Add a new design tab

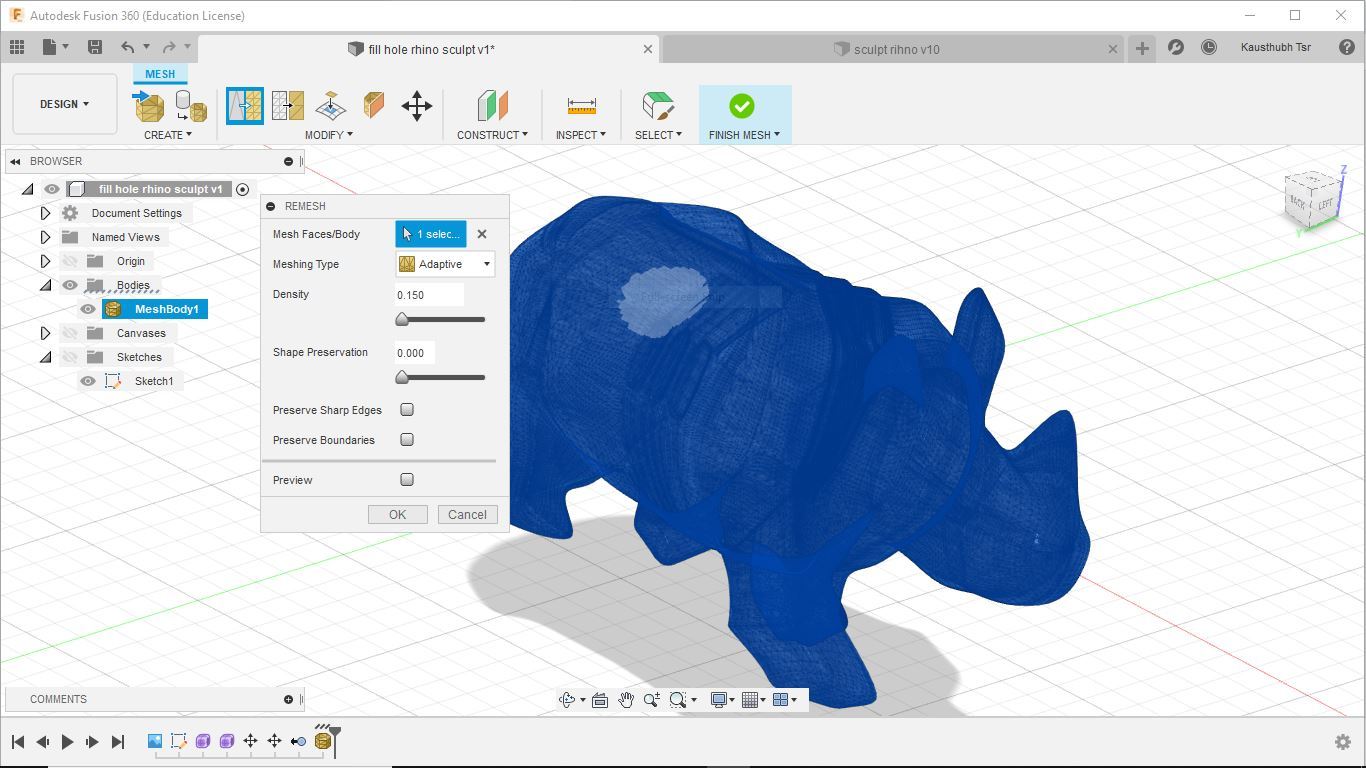click(1142, 48)
